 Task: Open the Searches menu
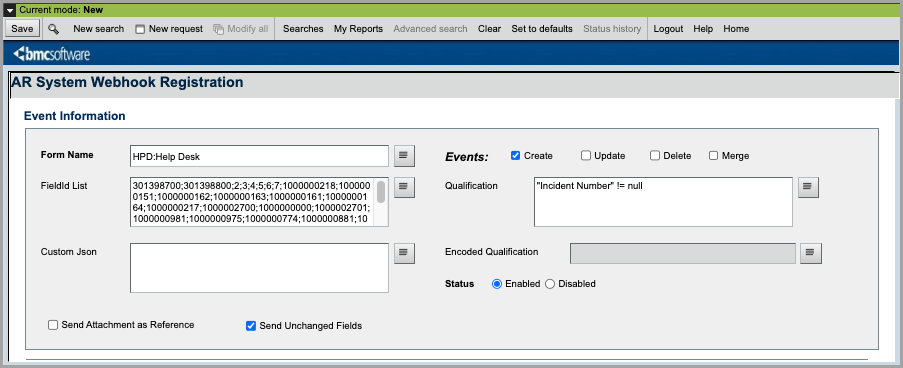tap(303, 29)
